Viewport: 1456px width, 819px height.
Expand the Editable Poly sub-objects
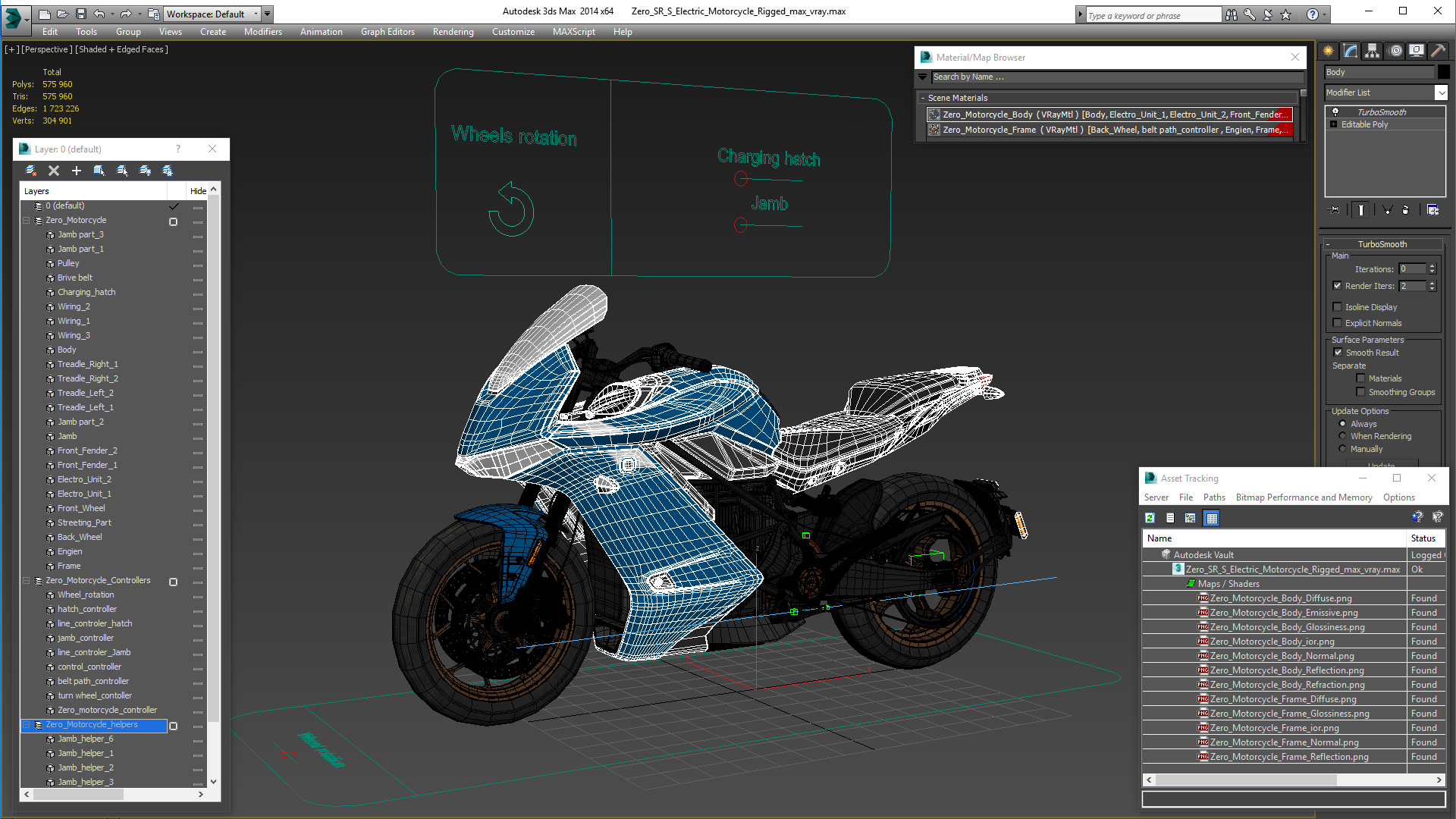[x=1333, y=124]
